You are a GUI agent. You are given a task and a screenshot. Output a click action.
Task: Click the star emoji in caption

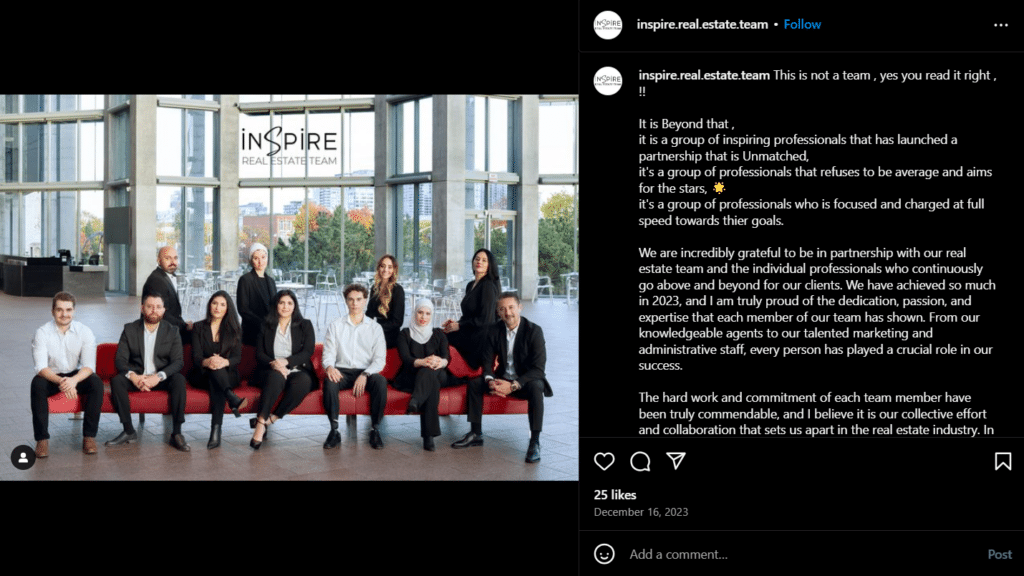tap(718, 188)
